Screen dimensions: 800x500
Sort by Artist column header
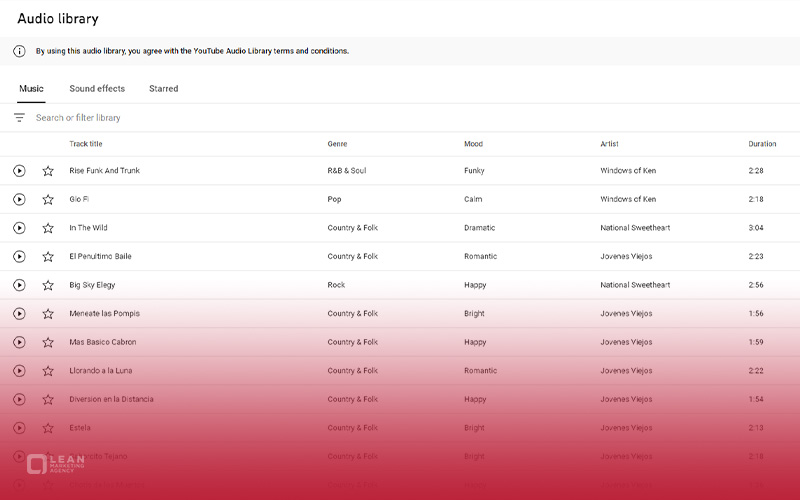[609, 144]
